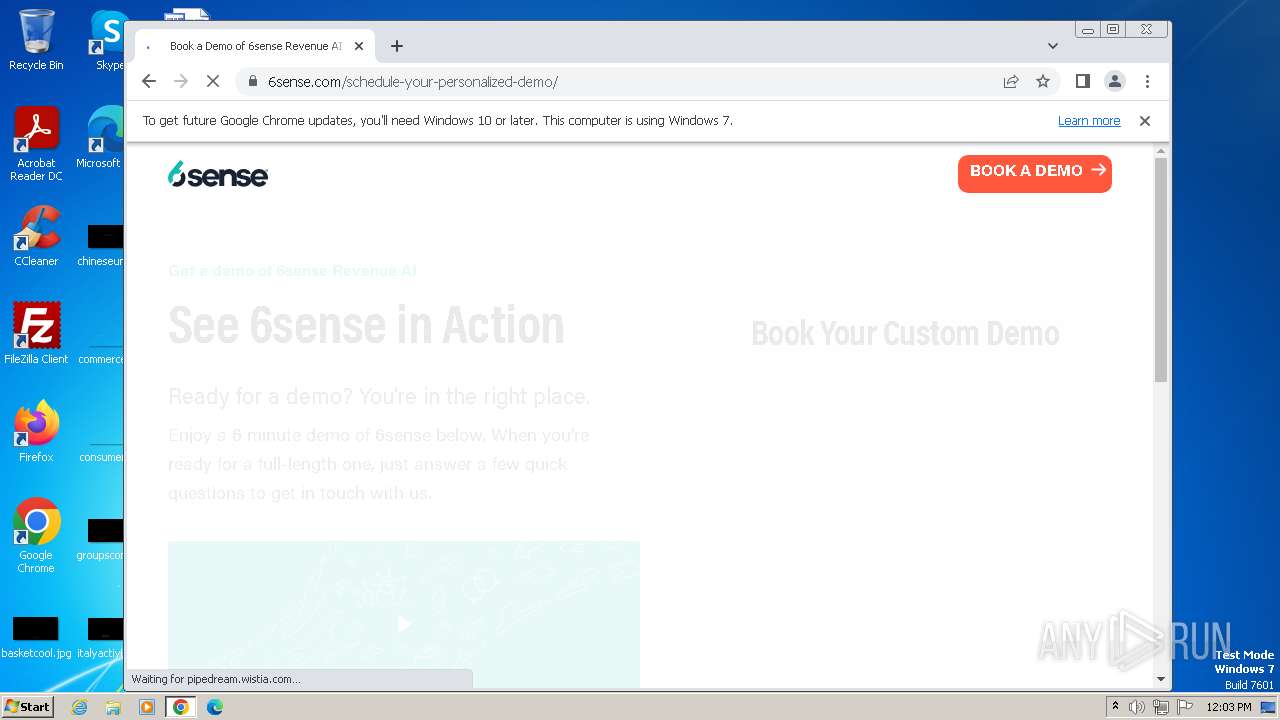
Task: Open Windows Media Player from taskbar
Action: pyautogui.click(x=147, y=706)
